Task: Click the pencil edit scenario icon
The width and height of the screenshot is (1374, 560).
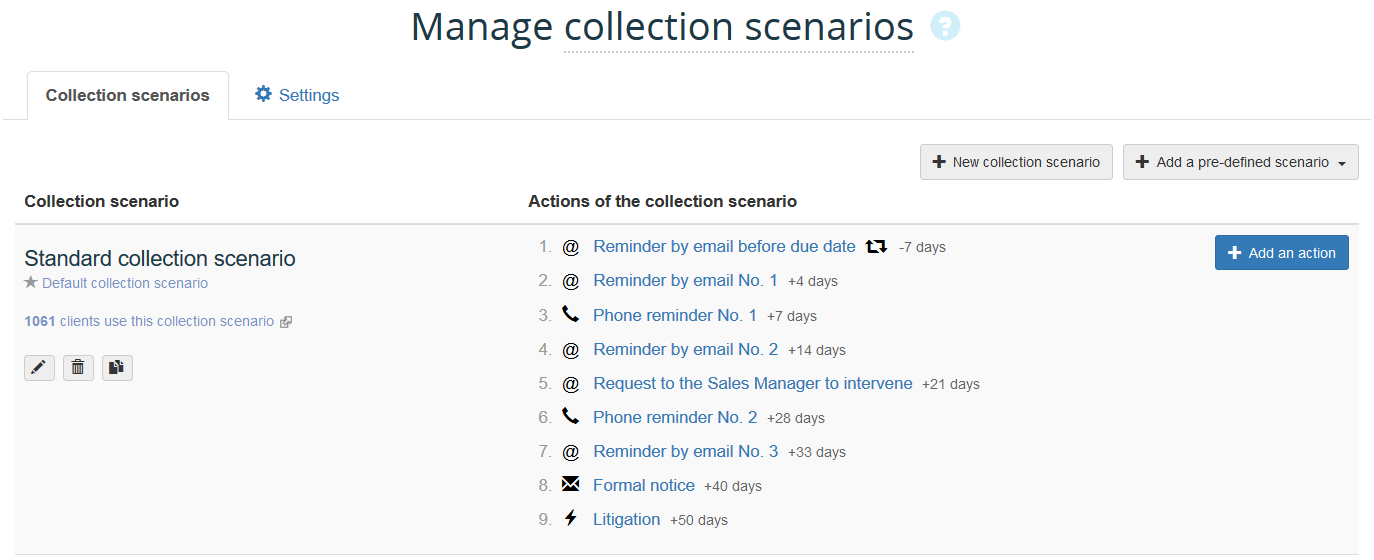Action: click(39, 368)
